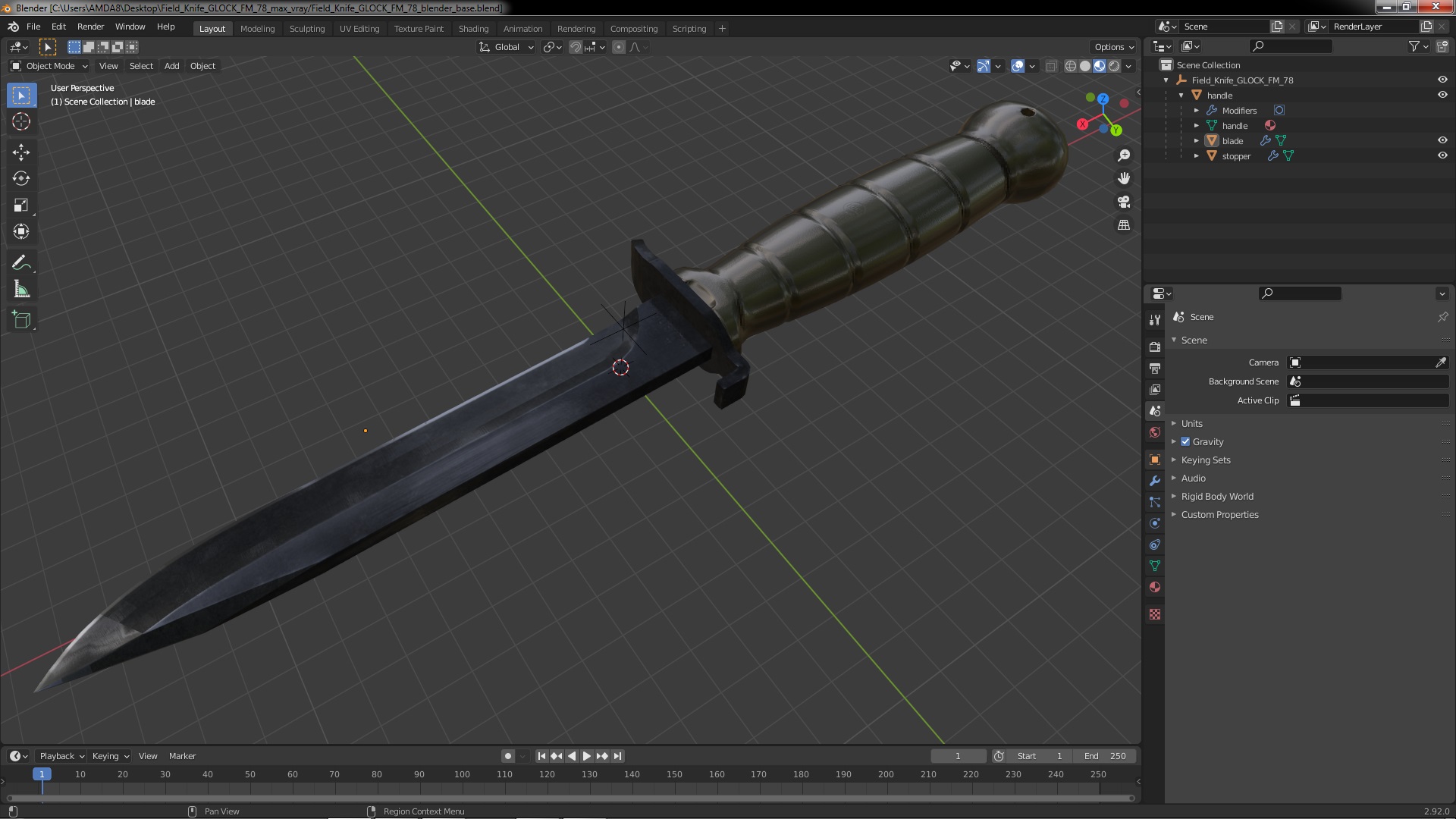This screenshot has width=1456, height=819.
Task: Open the Output properties tab
Action: tap(1155, 368)
